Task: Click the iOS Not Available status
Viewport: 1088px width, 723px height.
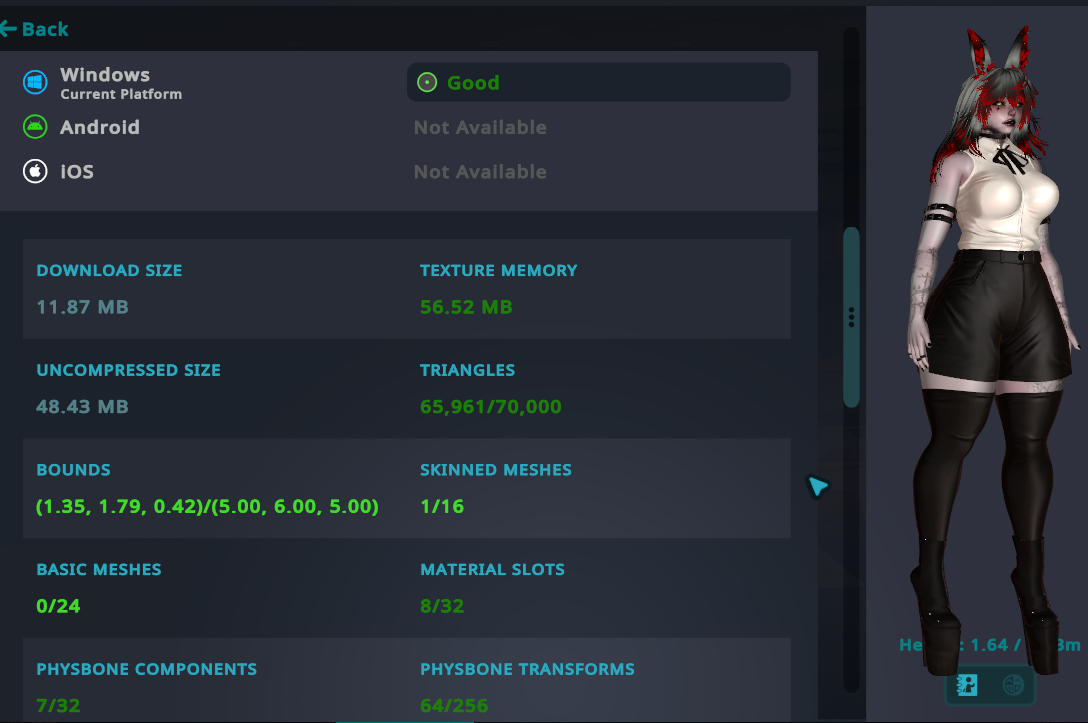Action: (x=480, y=171)
